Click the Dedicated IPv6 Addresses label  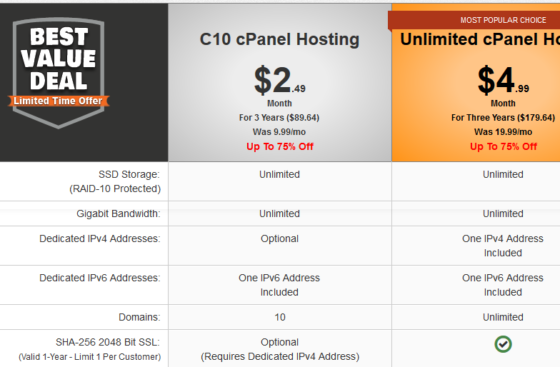point(100,278)
